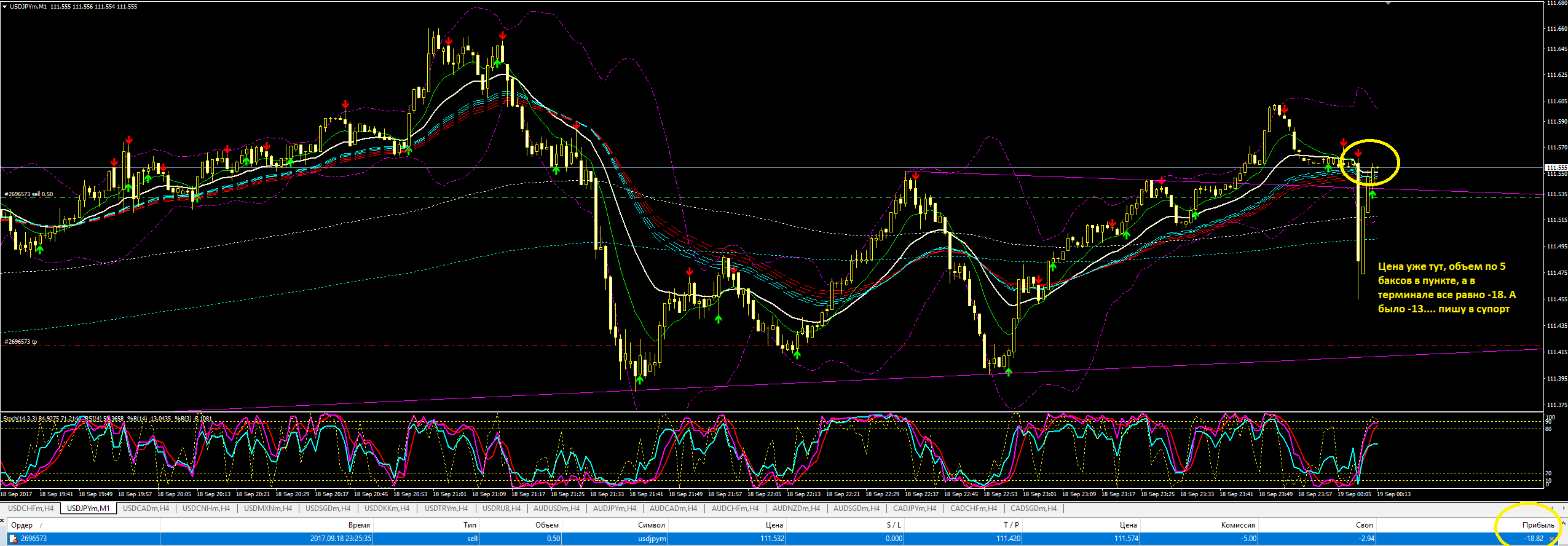
Task: Switch to the CADCHFm,H4 tab
Action: coord(973,508)
